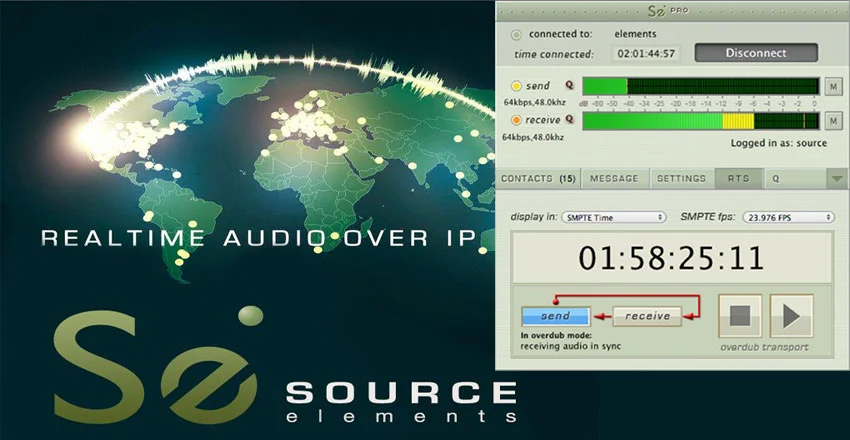Select the RTS tab

coord(739,178)
